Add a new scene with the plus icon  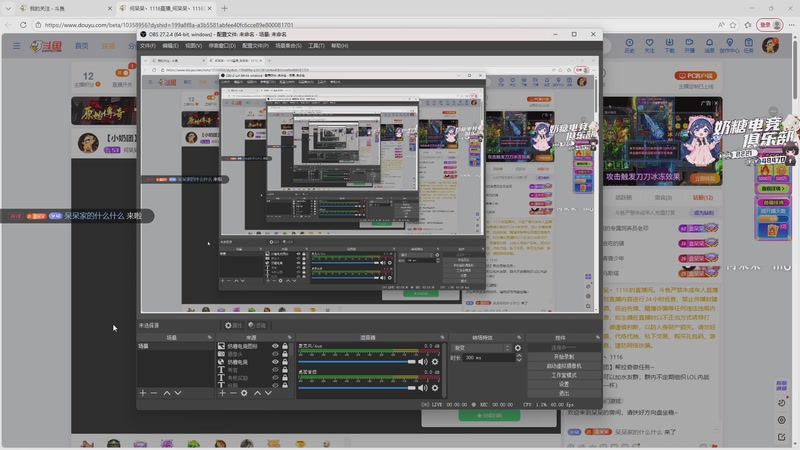[x=143, y=393]
